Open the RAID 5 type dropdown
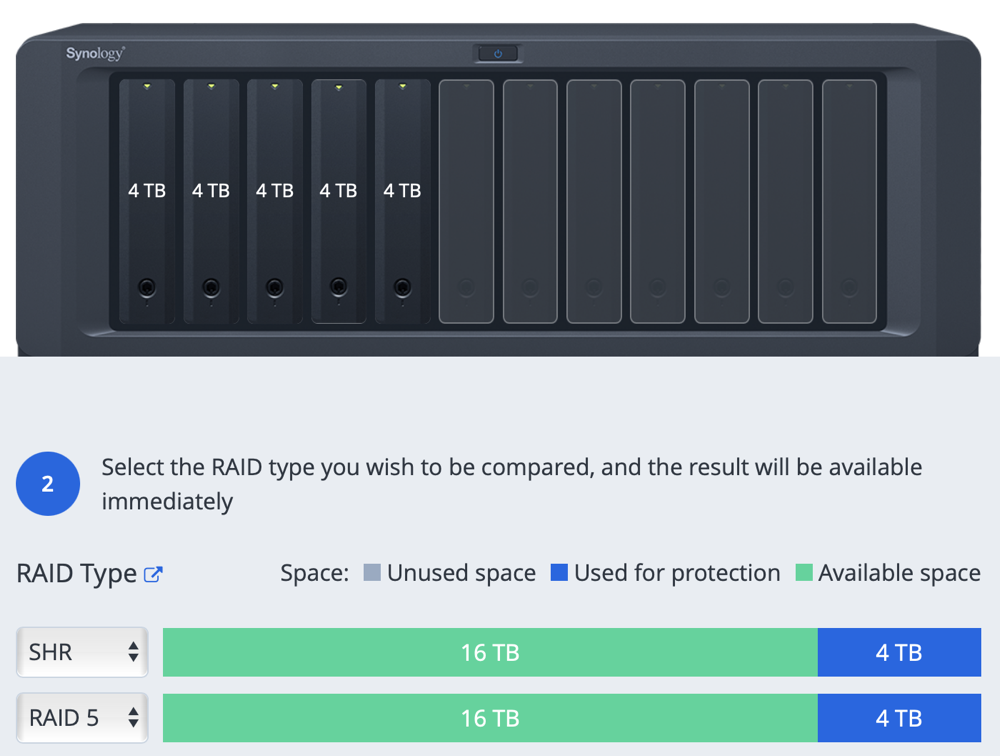This screenshot has height=756, width=1000. (x=82, y=718)
